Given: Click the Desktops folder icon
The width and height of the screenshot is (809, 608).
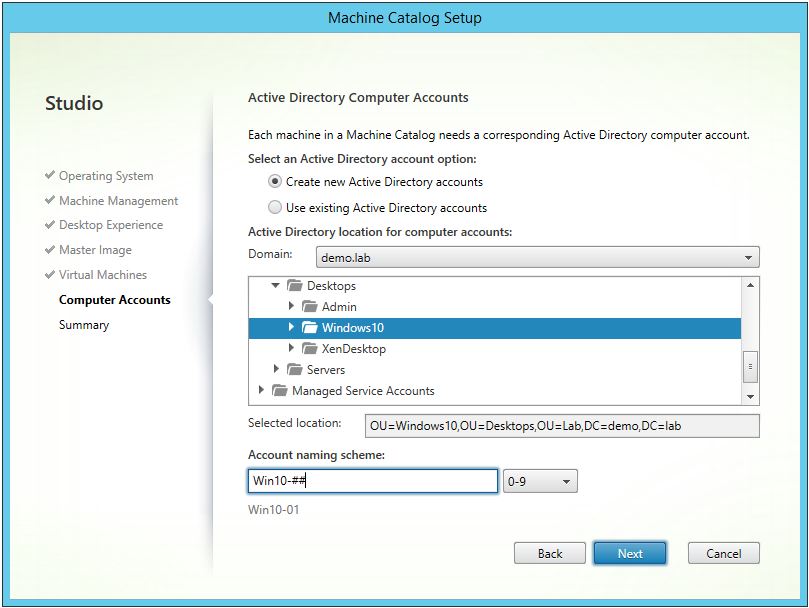Looking at the screenshot, I should [294, 286].
